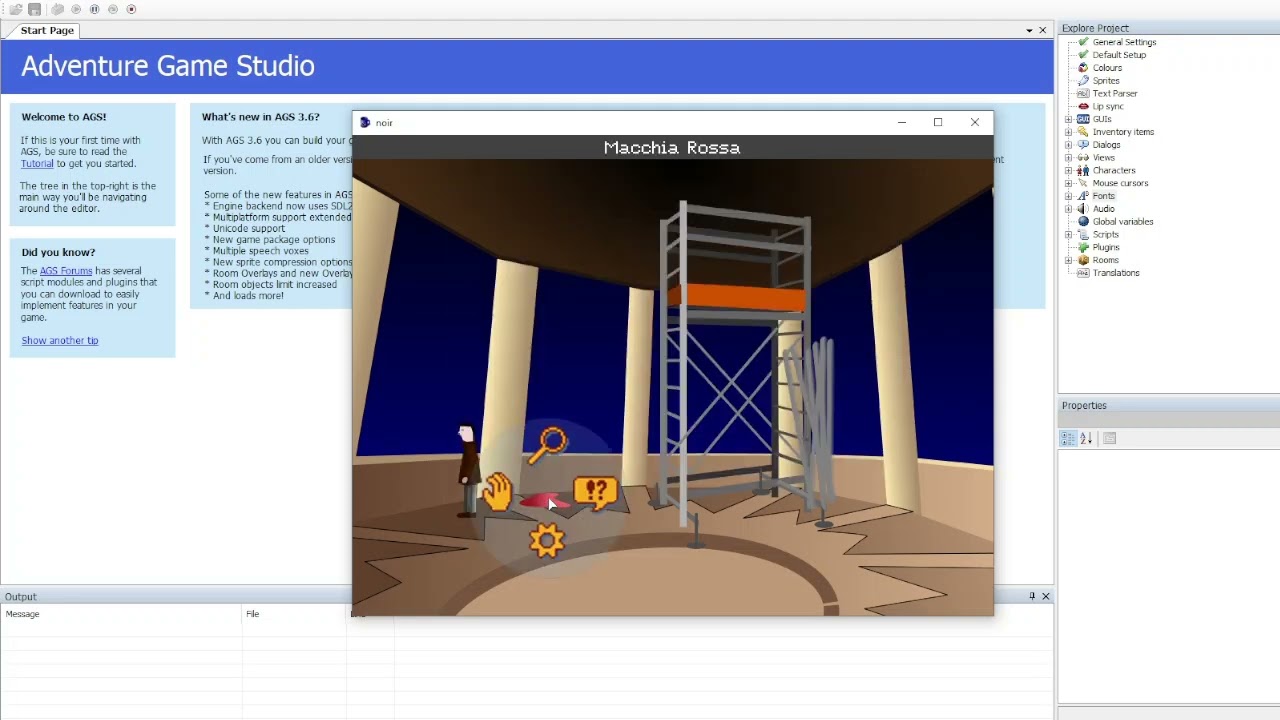Stop the running game from the toolbar
Image resolution: width=1280 pixels, height=720 pixels.
131,9
